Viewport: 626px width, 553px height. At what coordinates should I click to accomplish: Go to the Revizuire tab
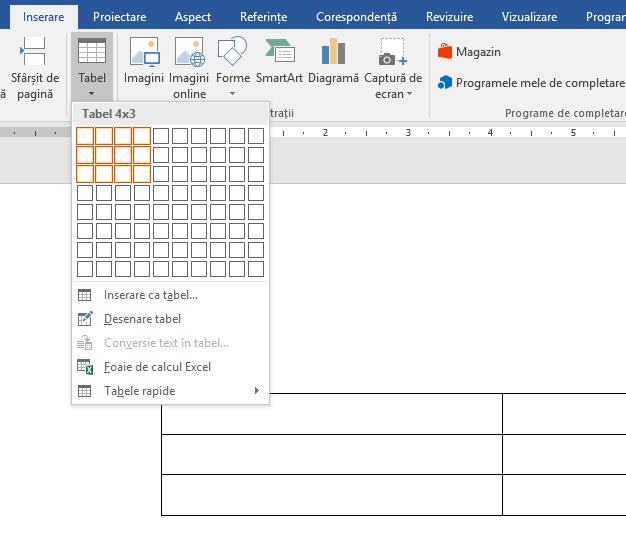tap(449, 17)
